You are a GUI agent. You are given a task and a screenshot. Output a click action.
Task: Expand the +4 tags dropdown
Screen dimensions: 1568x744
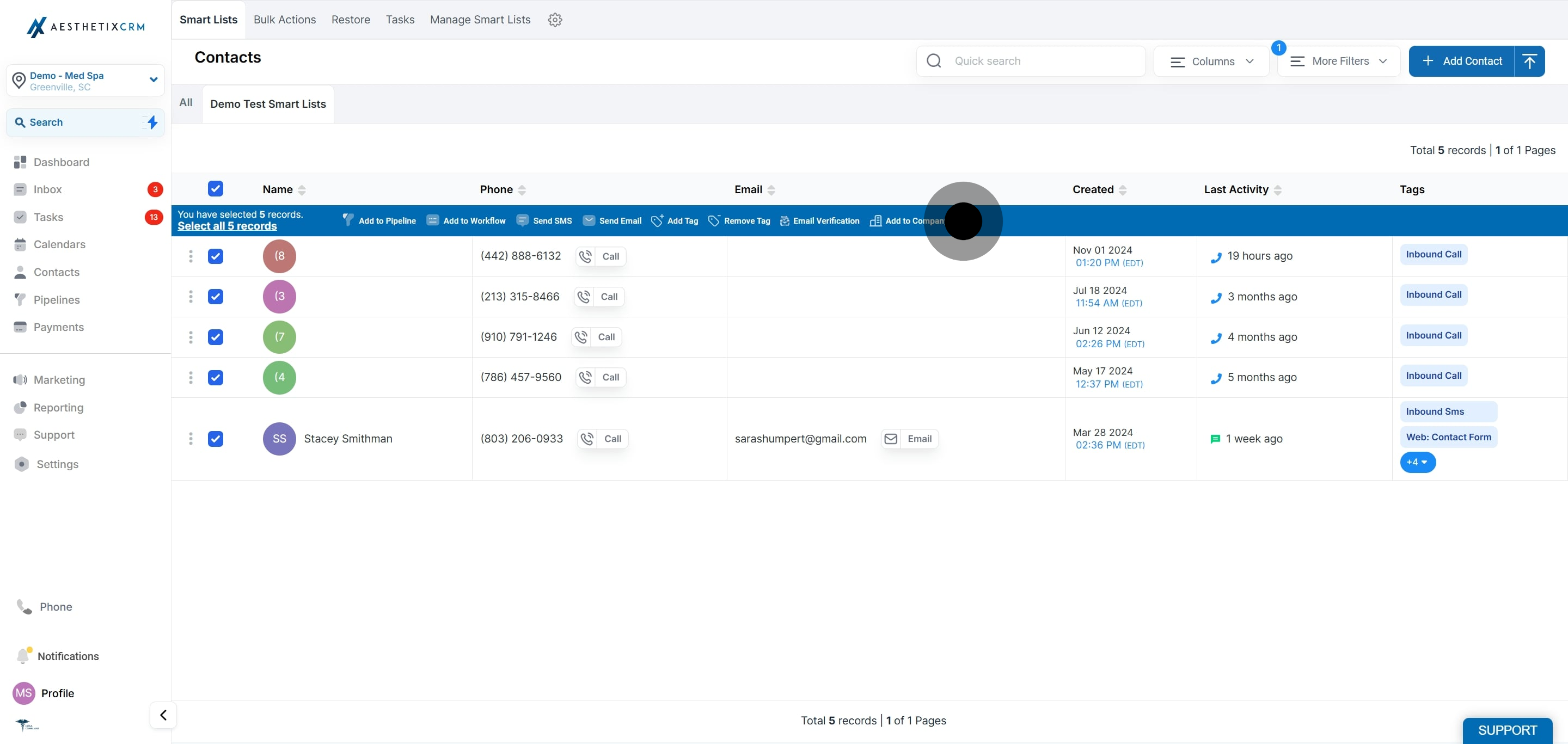(x=1417, y=462)
